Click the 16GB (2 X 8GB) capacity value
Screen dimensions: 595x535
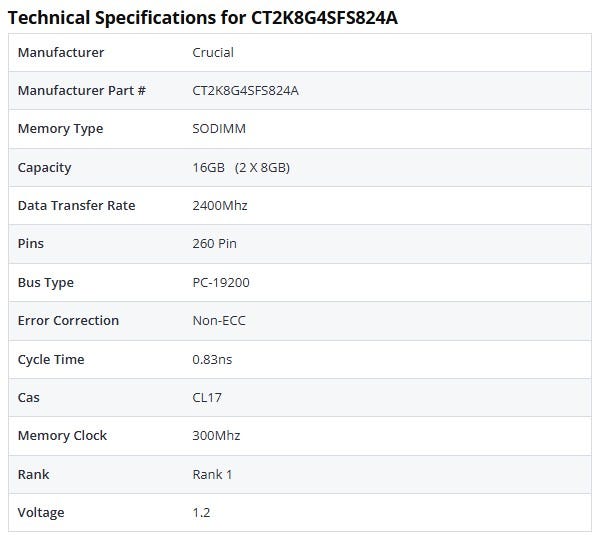click(241, 167)
